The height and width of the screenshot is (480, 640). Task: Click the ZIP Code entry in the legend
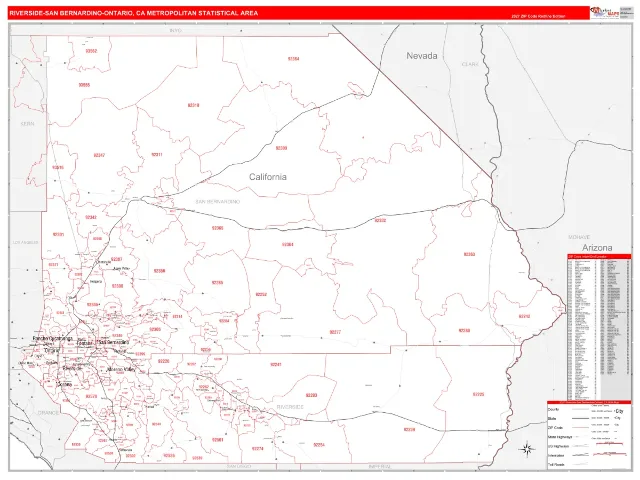click(556, 427)
